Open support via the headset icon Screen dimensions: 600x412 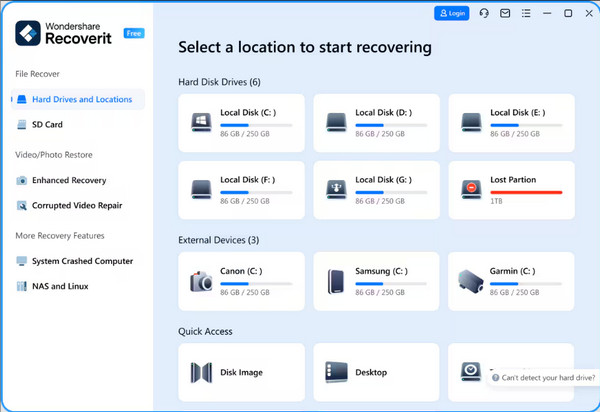click(x=484, y=13)
